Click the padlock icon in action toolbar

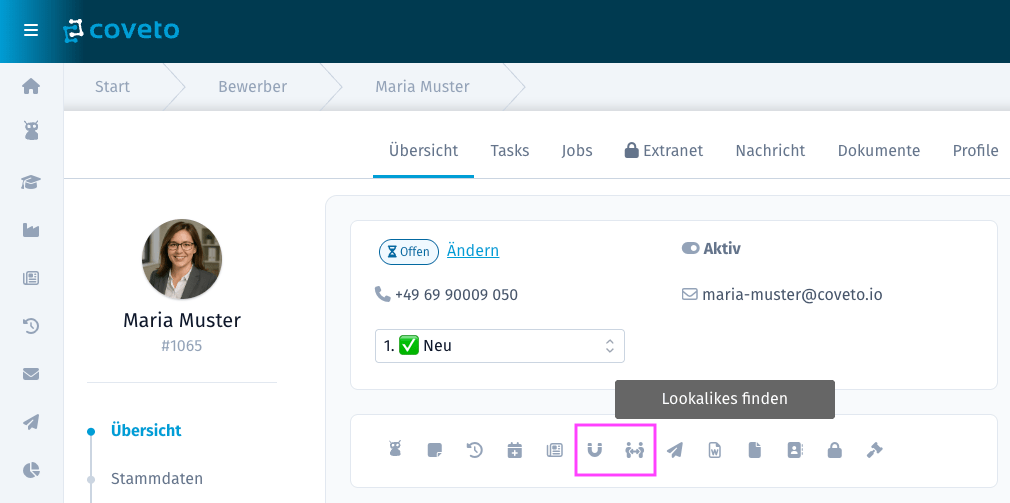(835, 450)
